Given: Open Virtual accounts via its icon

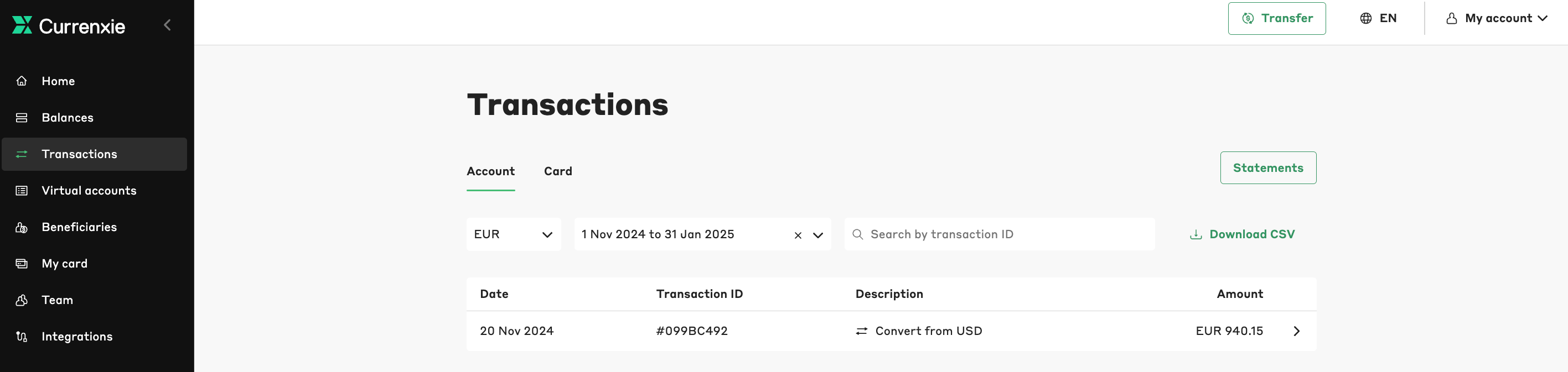Looking at the screenshot, I should click(22, 190).
